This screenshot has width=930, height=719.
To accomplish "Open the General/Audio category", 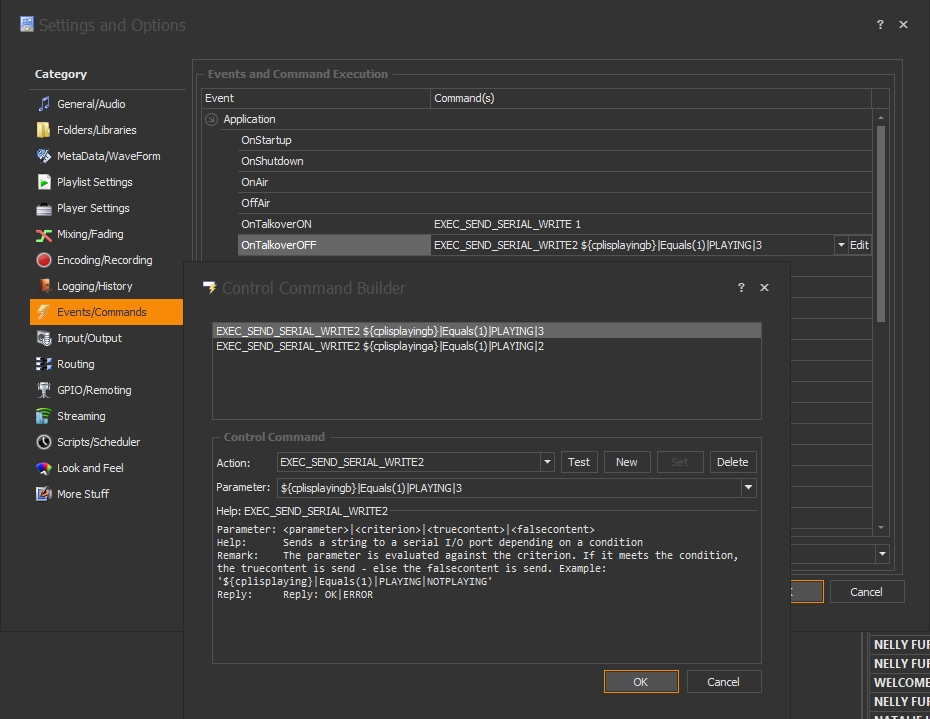I will click(106, 104).
